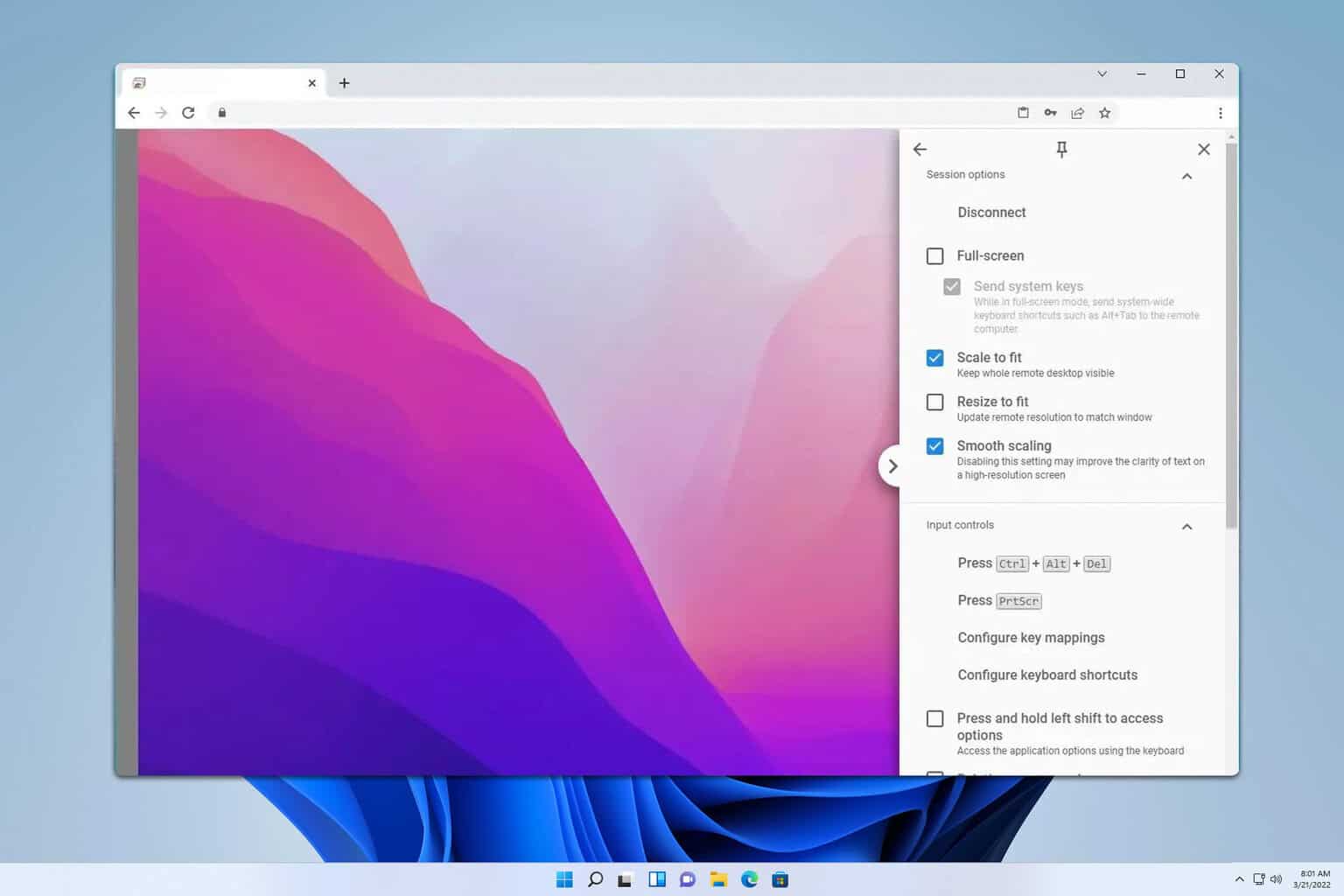Enable the Resize to fit checkbox

tap(934, 402)
